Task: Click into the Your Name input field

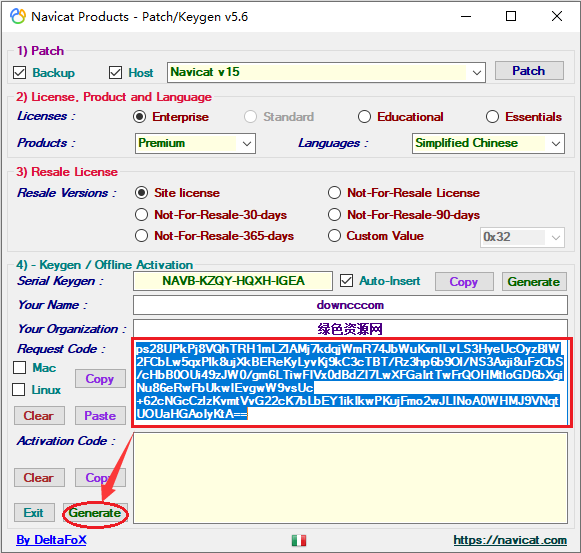Action: (350, 305)
